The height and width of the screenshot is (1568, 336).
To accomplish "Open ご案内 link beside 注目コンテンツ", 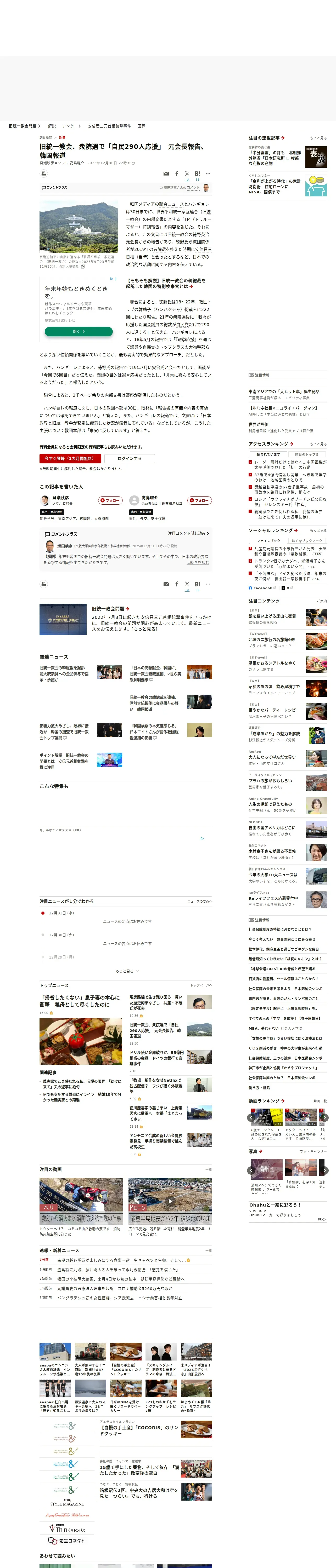I will (x=322, y=601).
